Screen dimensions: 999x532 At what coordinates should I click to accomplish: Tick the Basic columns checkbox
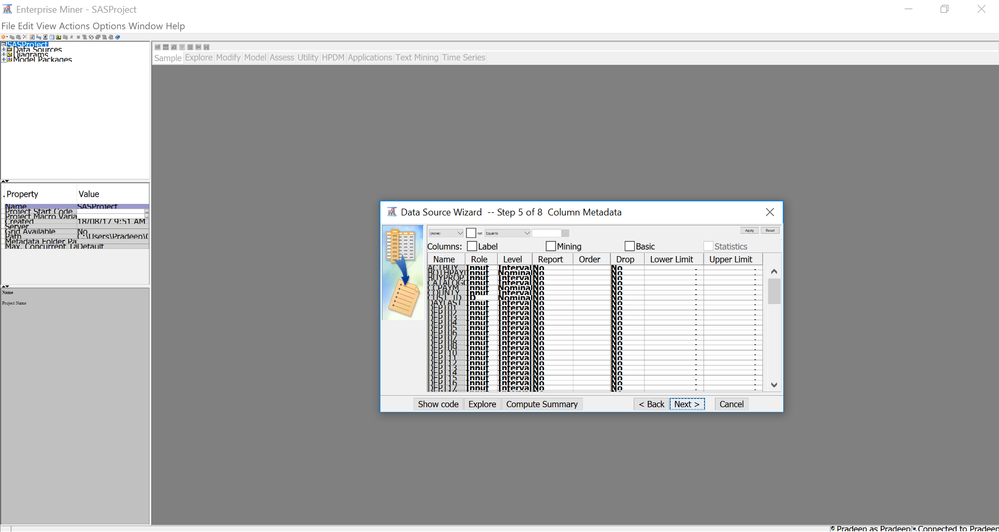[629, 246]
